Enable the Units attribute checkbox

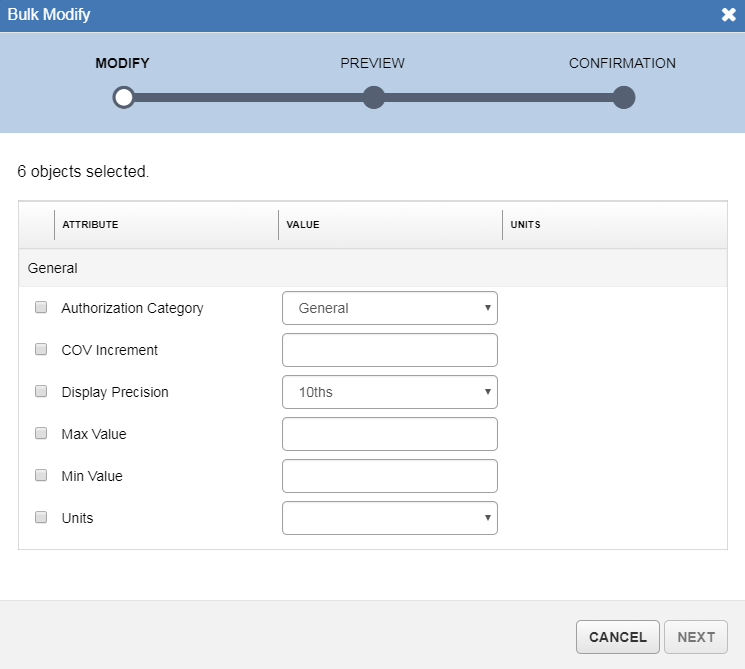[41, 518]
